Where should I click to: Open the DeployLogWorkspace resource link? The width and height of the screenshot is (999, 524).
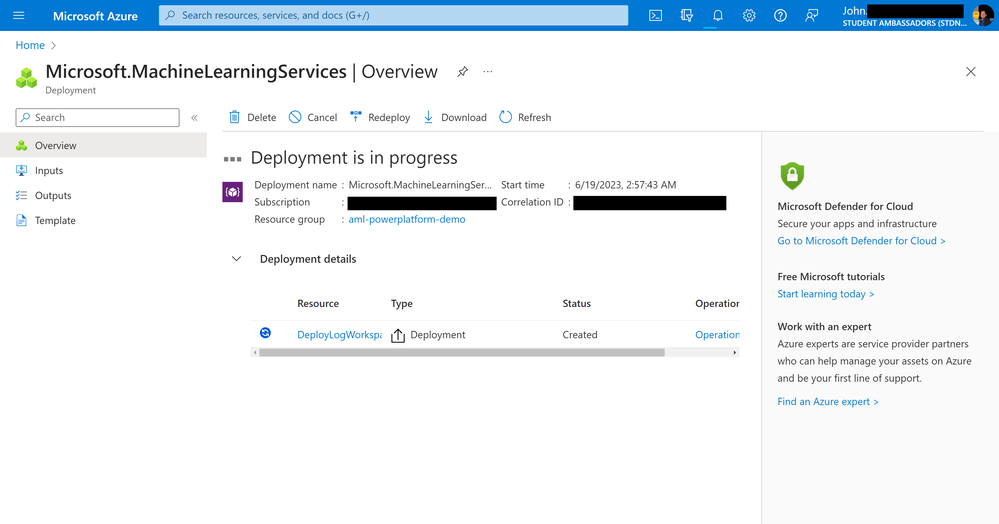pyautogui.click(x=339, y=335)
